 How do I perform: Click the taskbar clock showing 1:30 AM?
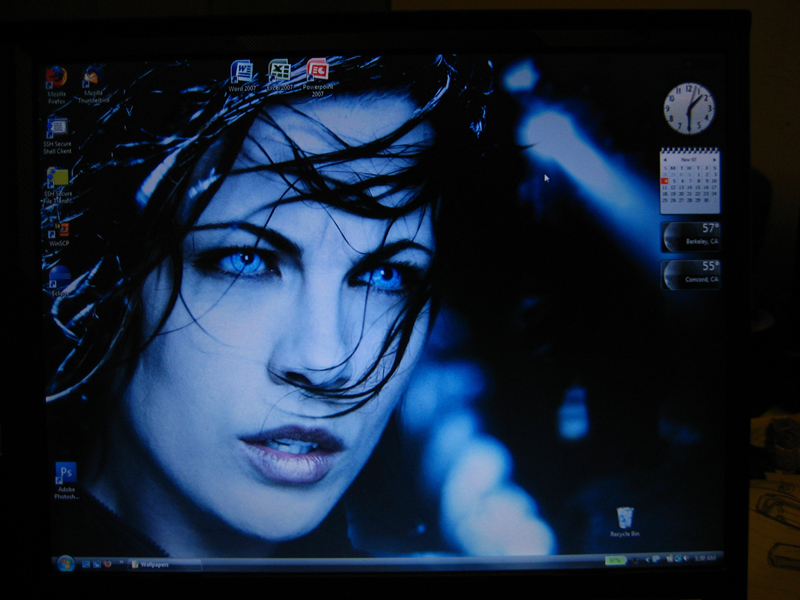[706, 558]
